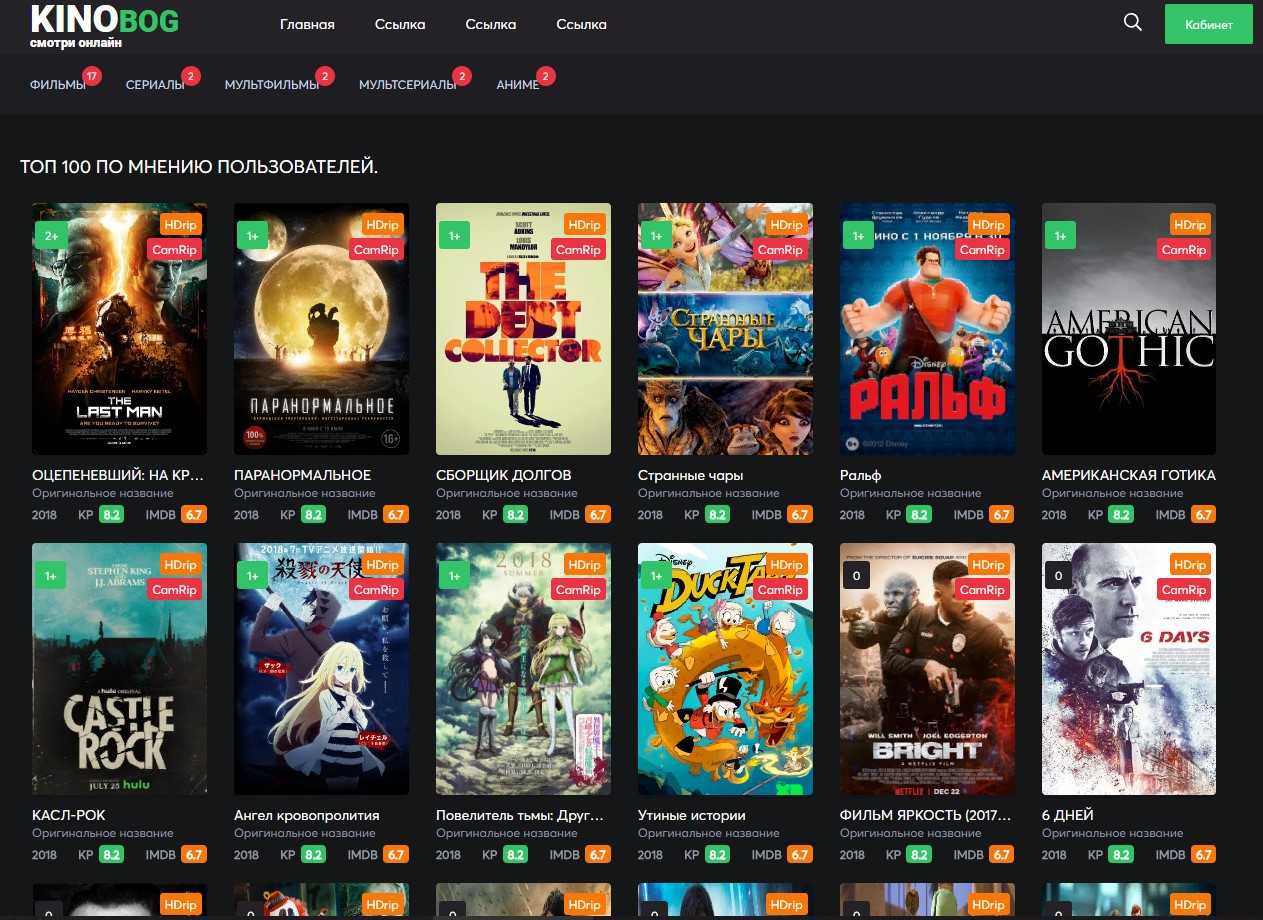Click the 0 badge on Bright poster

pos(856,575)
